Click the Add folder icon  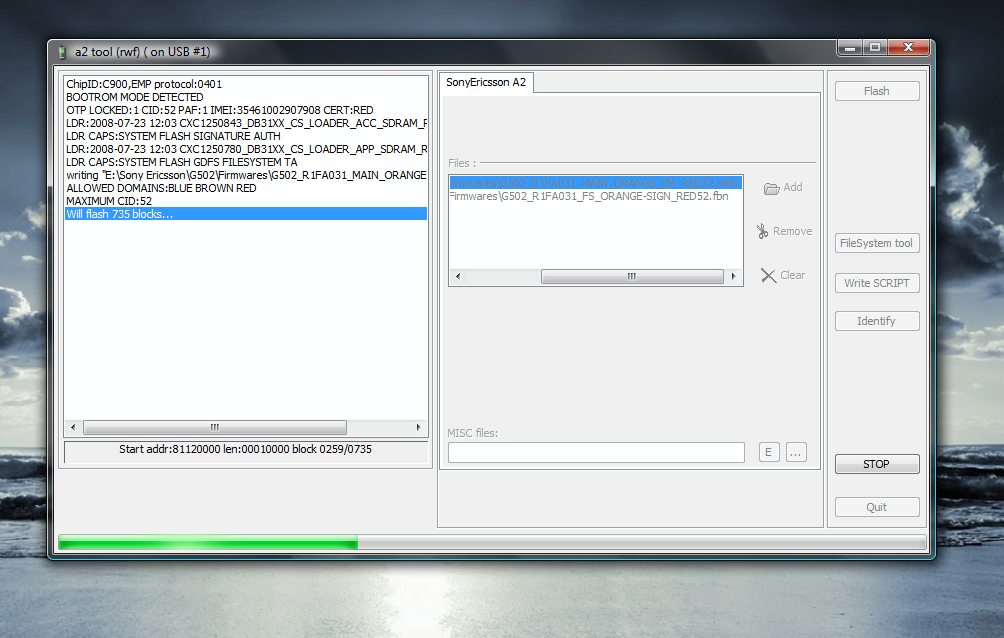click(x=772, y=188)
